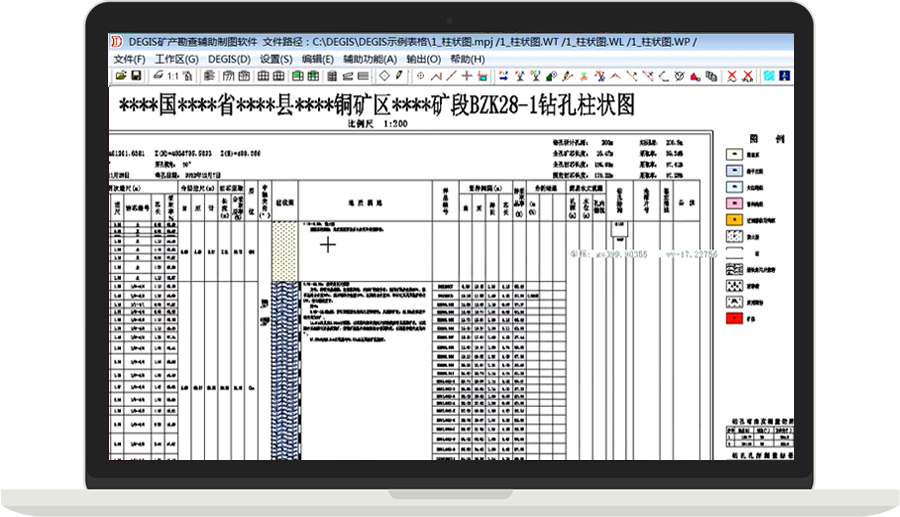Click the red legend swatch
Viewport: 900px width, 517px height.
click(x=733, y=318)
